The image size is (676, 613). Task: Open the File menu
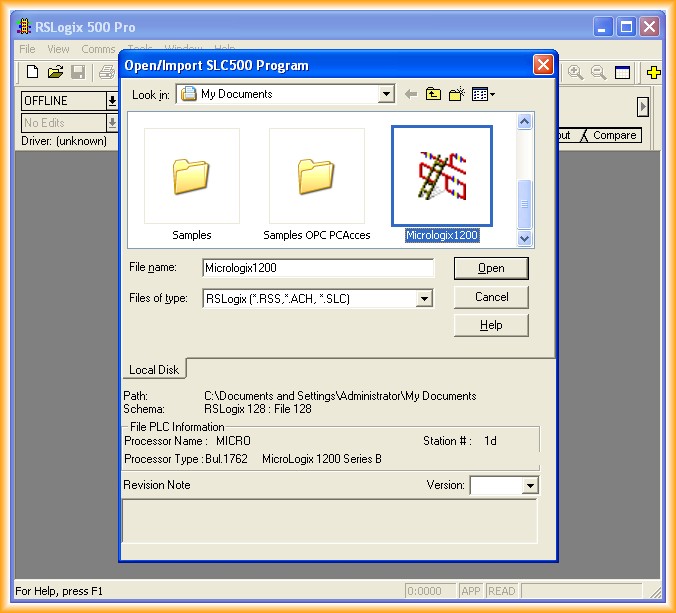27,49
